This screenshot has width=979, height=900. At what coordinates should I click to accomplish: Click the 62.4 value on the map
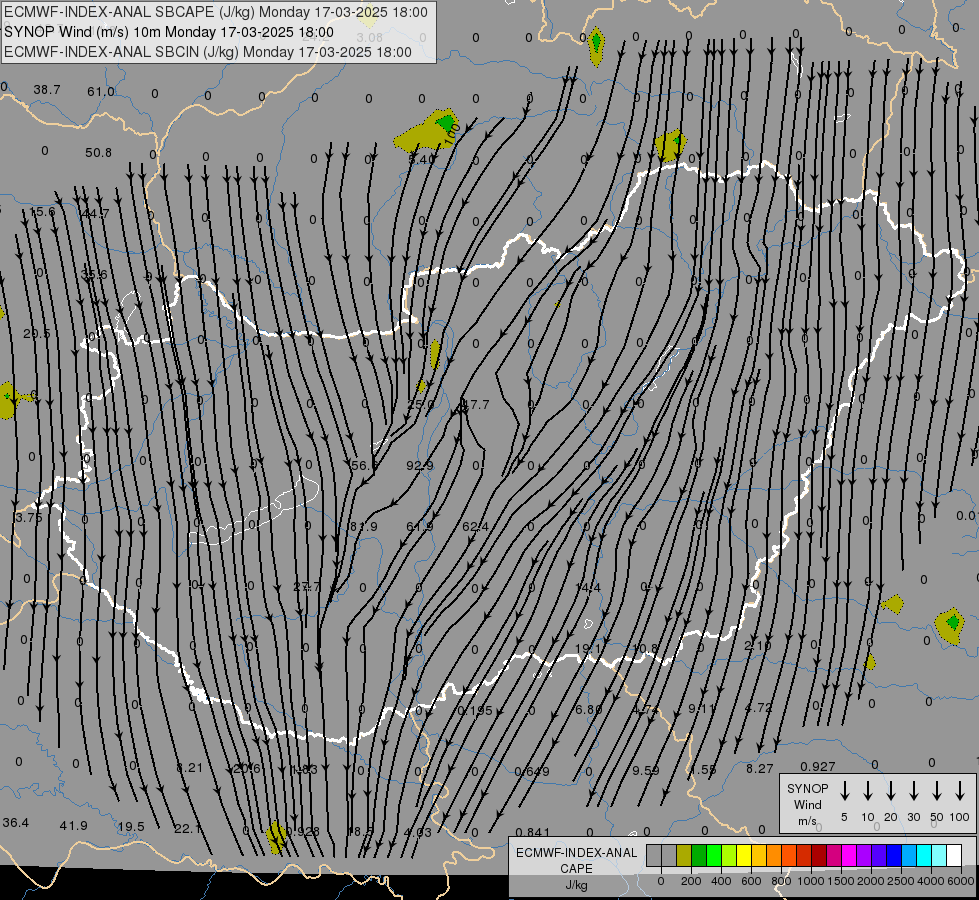(x=475, y=527)
